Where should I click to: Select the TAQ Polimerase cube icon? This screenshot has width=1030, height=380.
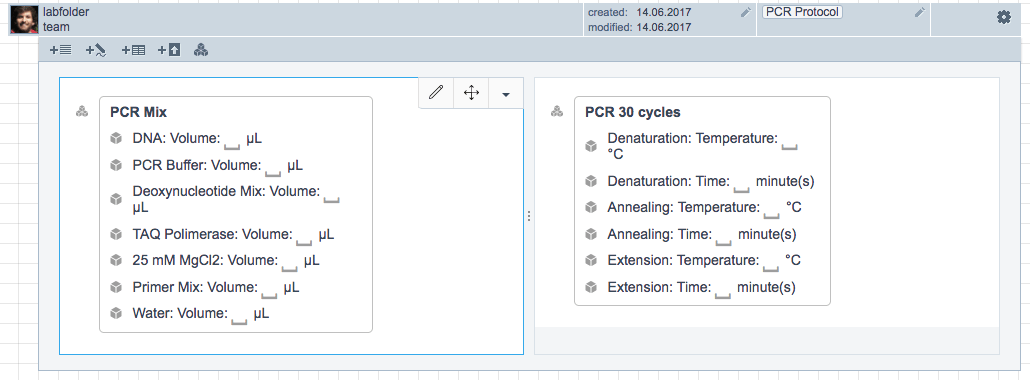(x=116, y=234)
